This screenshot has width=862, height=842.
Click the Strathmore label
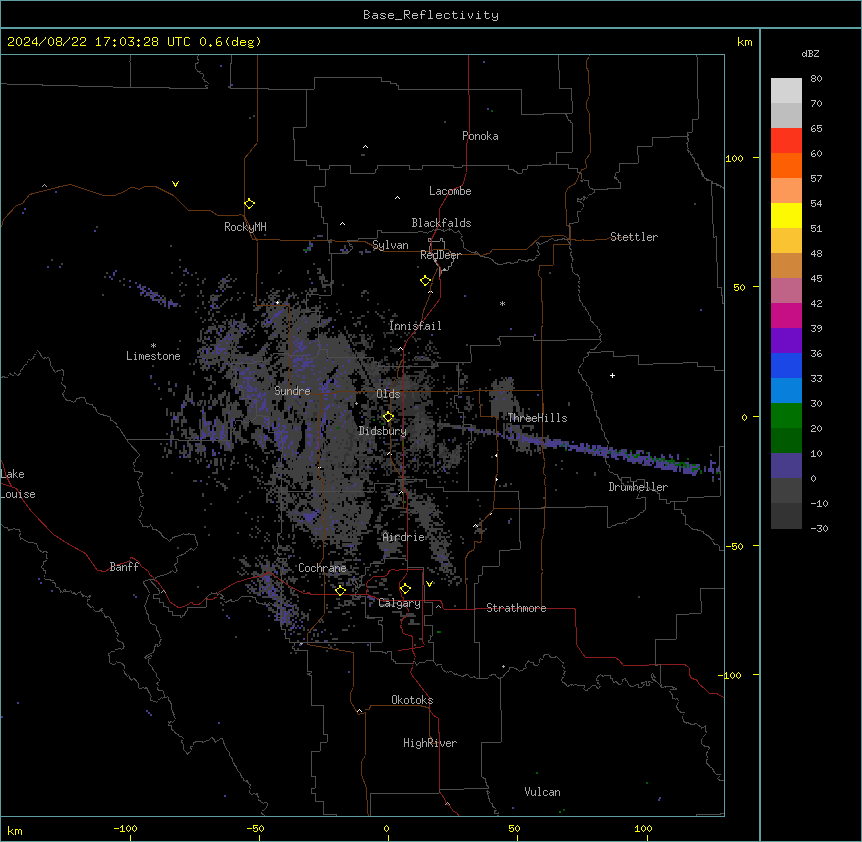516,608
